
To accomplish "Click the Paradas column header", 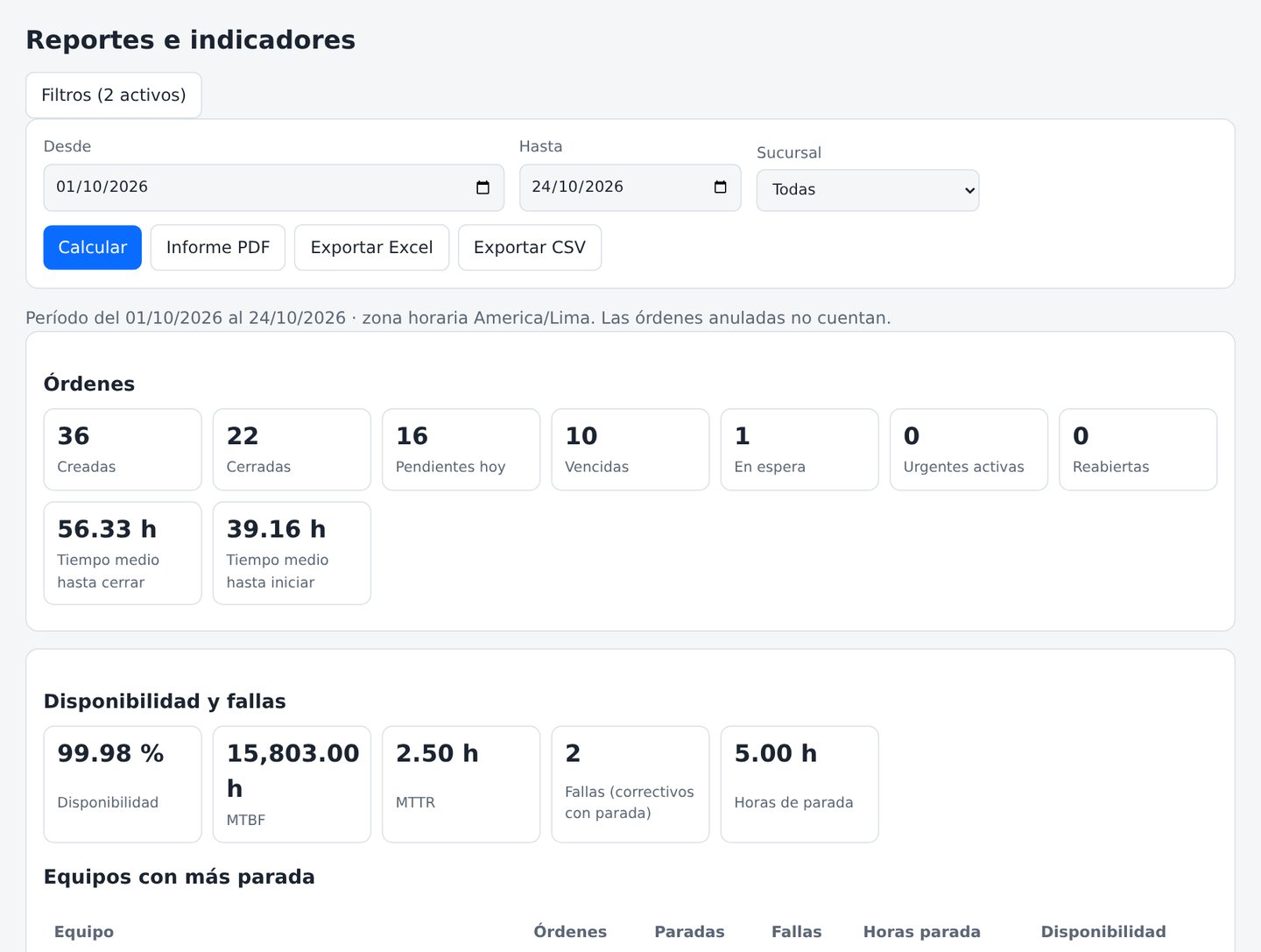I will [689, 932].
